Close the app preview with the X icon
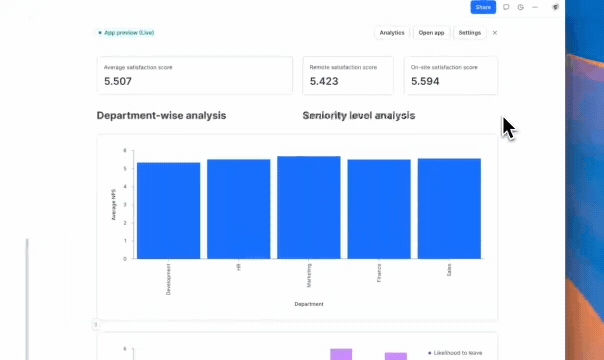 [495, 33]
